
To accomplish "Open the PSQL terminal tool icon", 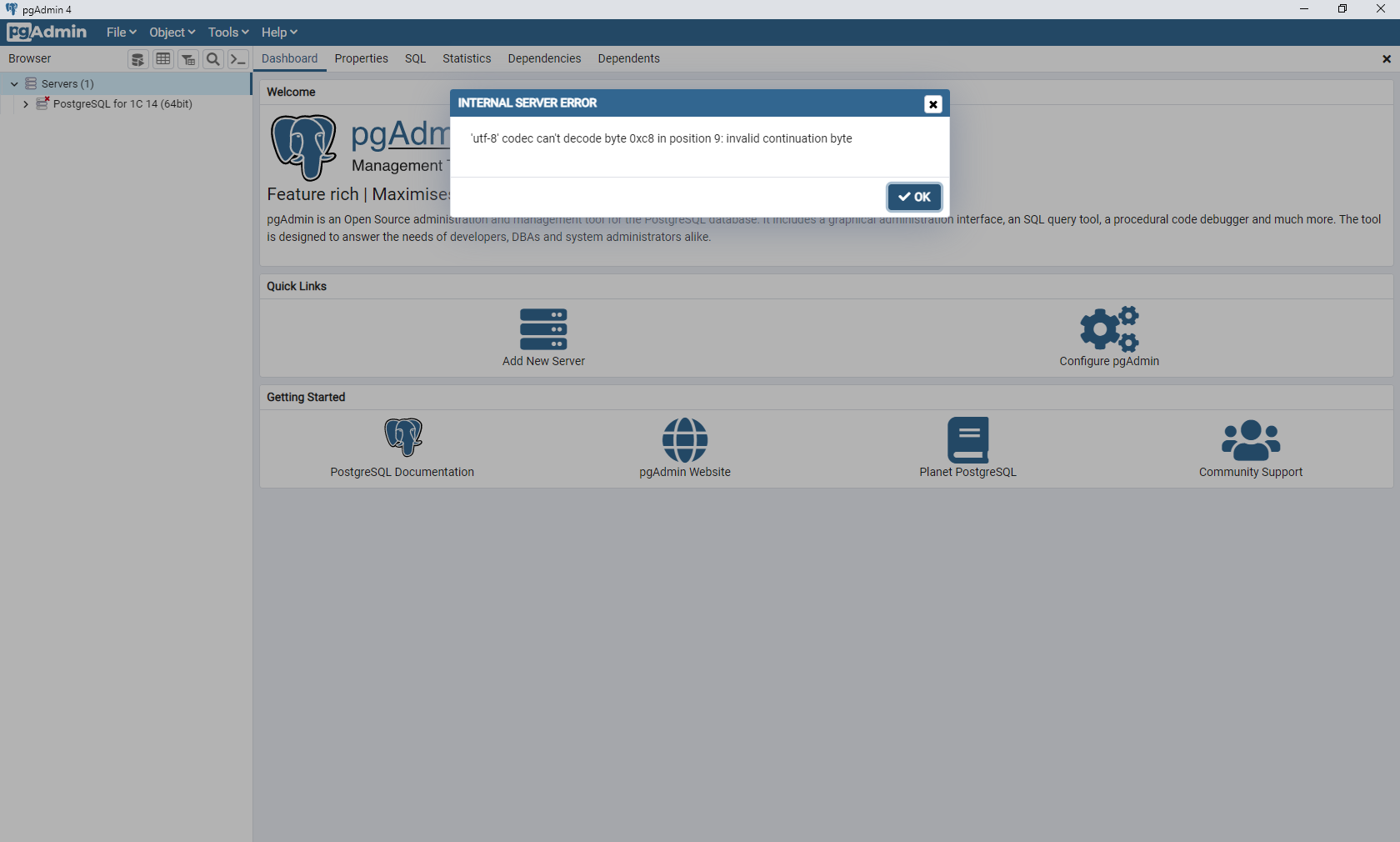I will [238, 59].
